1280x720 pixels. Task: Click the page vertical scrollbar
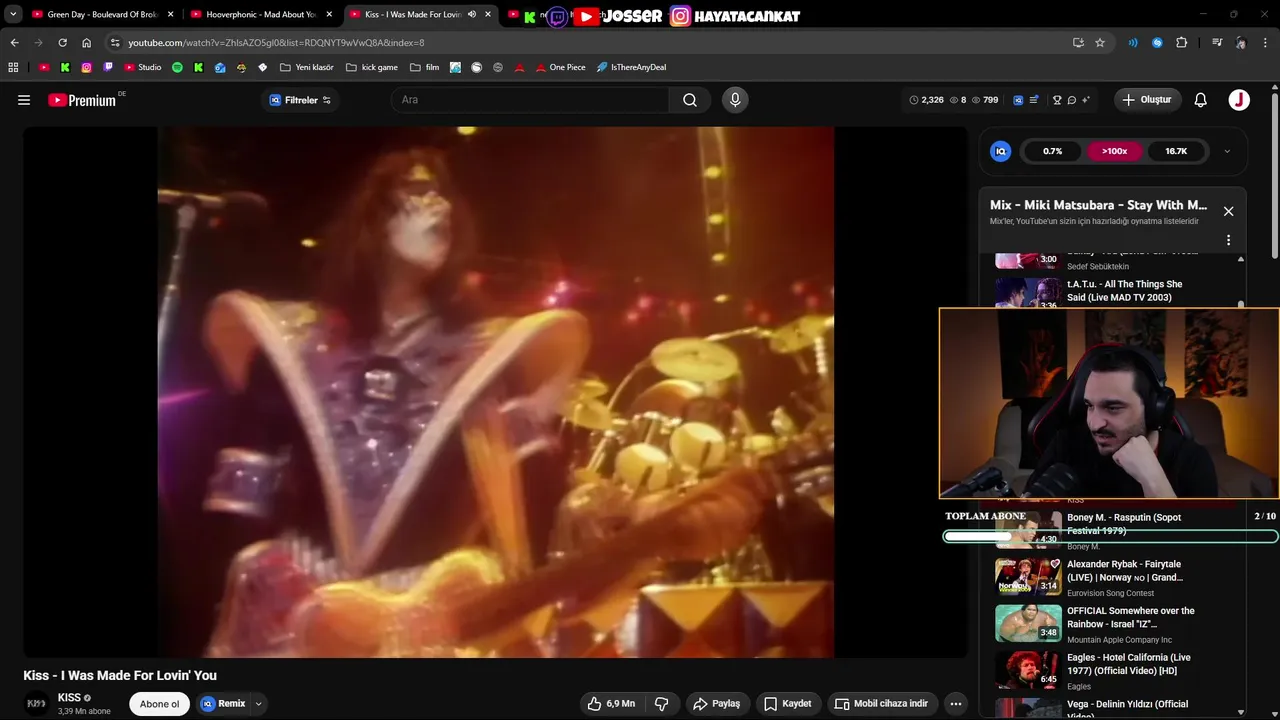pos(1275,175)
